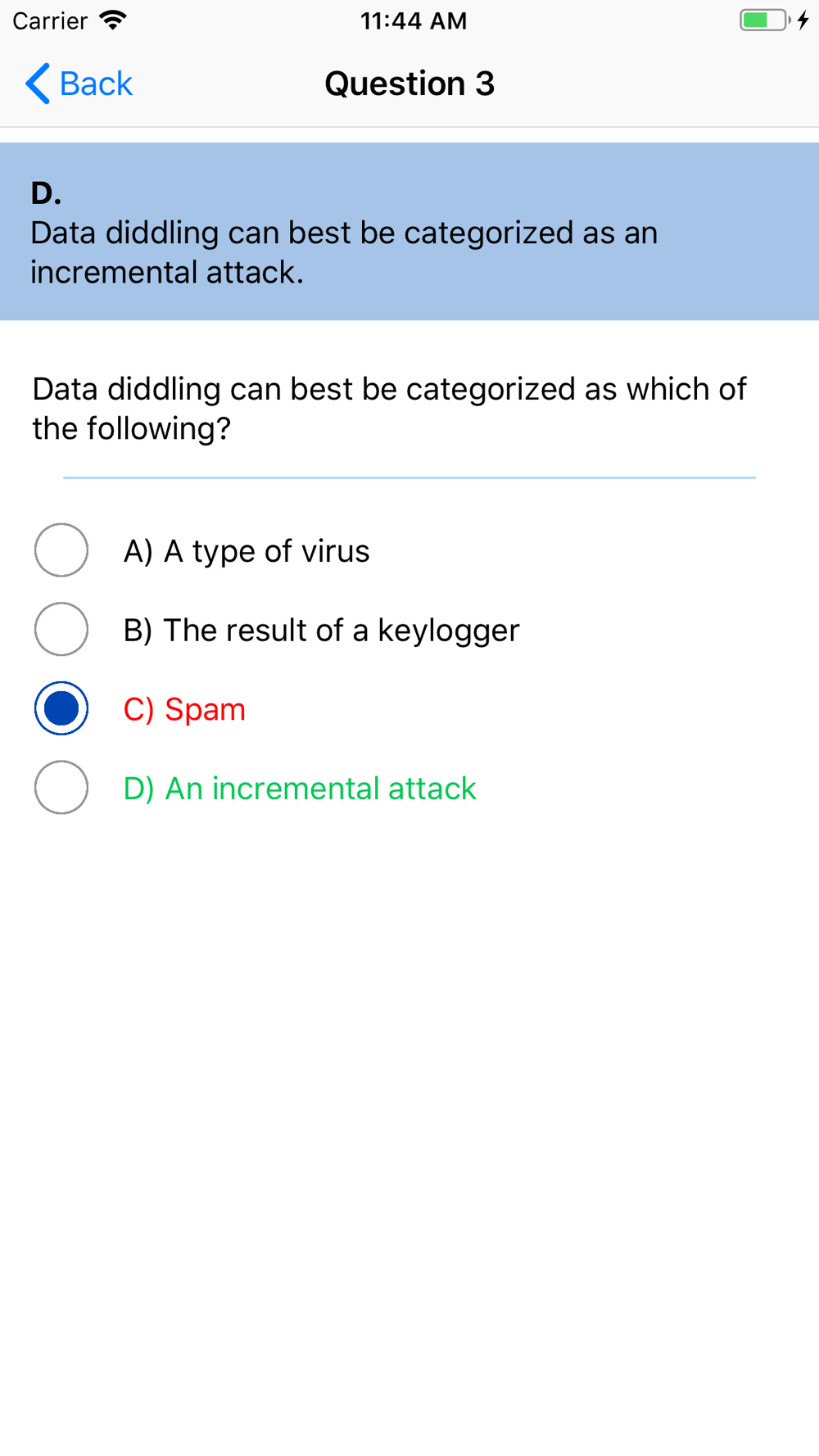Tap 'B) The result of a keylogger' text
This screenshot has width=819, height=1456.
point(321,631)
